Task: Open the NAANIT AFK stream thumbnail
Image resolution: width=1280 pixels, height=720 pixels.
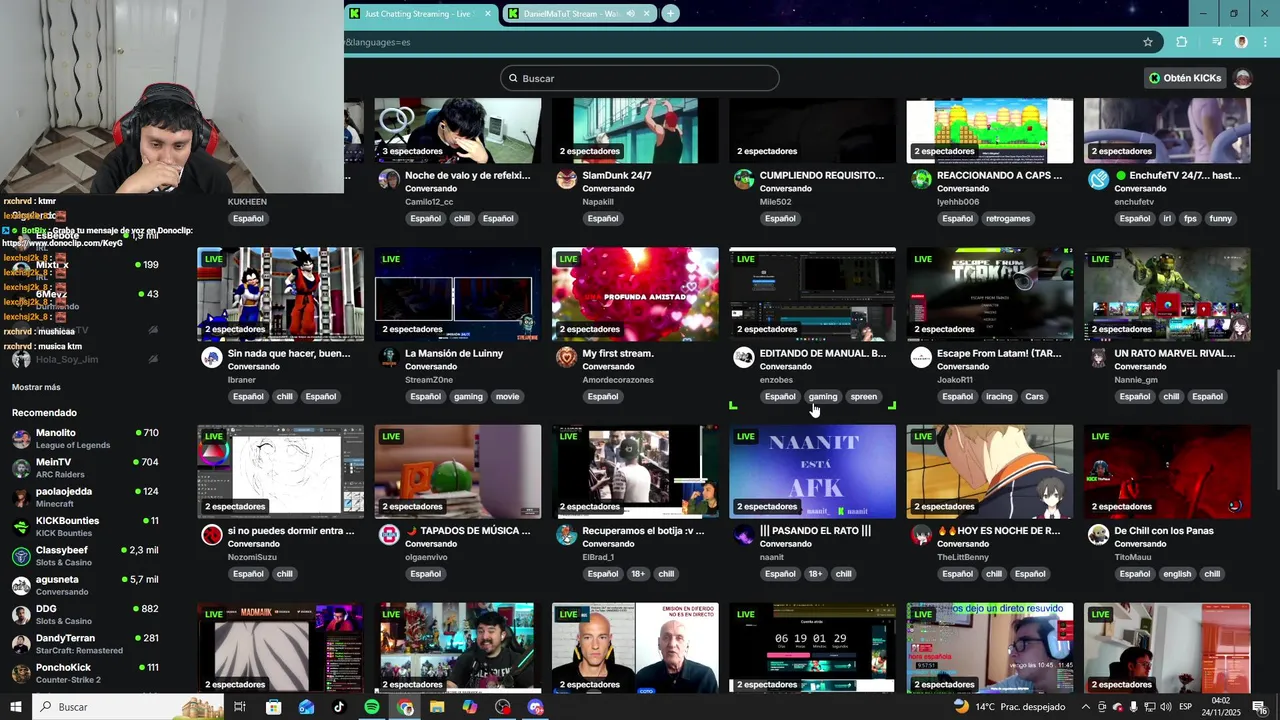Action: [812, 472]
